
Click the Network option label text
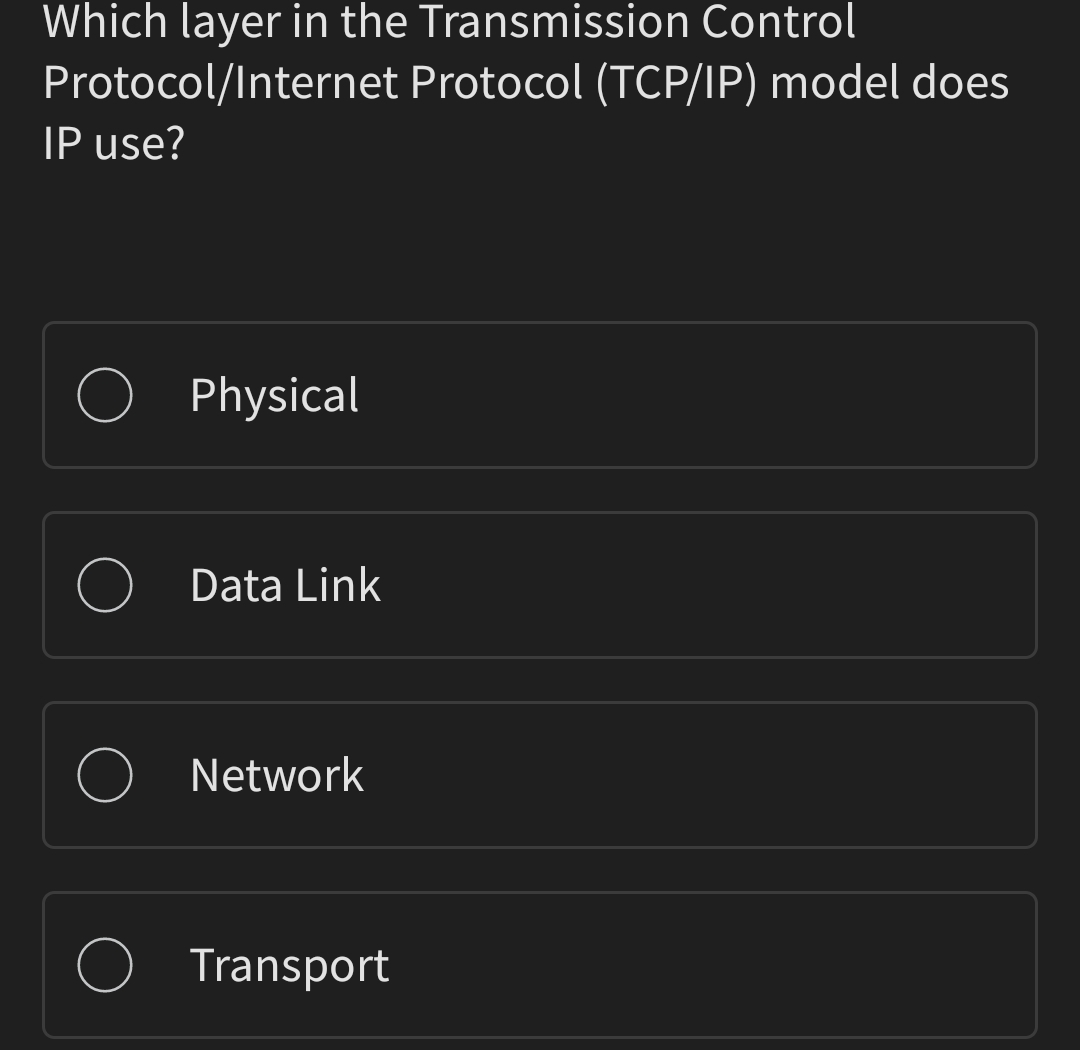(277, 774)
